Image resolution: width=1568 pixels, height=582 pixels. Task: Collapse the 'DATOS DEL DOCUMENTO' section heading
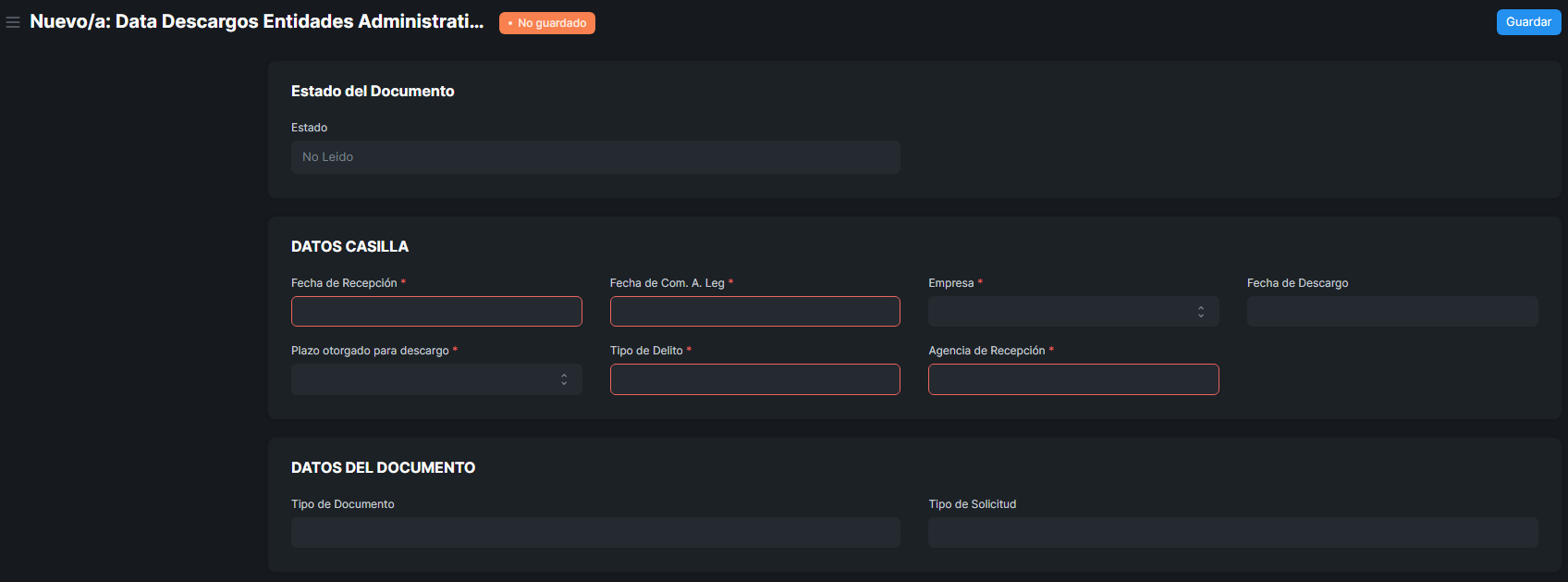click(x=383, y=467)
